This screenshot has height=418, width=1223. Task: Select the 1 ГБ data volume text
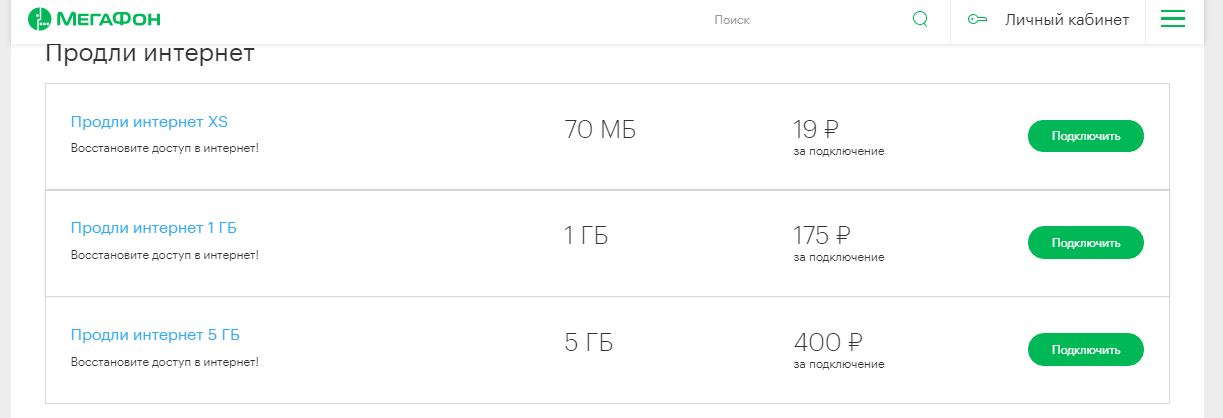click(586, 236)
